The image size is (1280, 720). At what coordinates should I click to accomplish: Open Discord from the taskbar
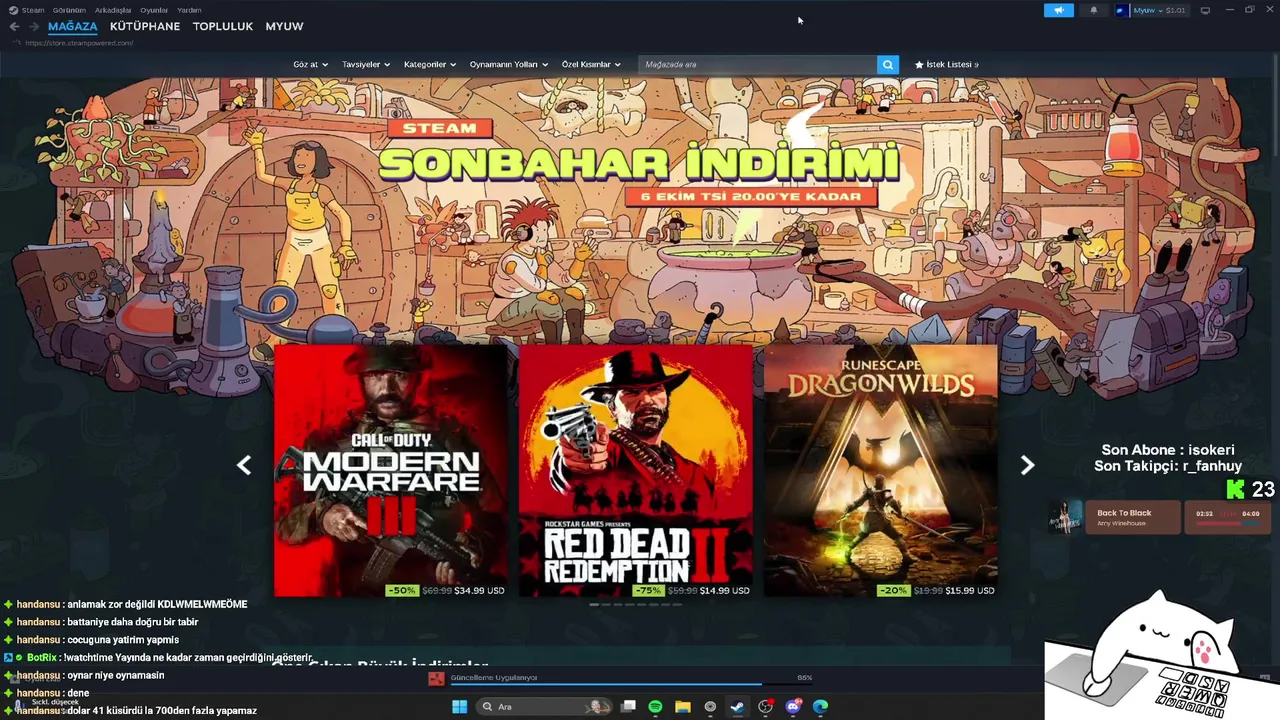pyautogui.click(x=794, y=706)
